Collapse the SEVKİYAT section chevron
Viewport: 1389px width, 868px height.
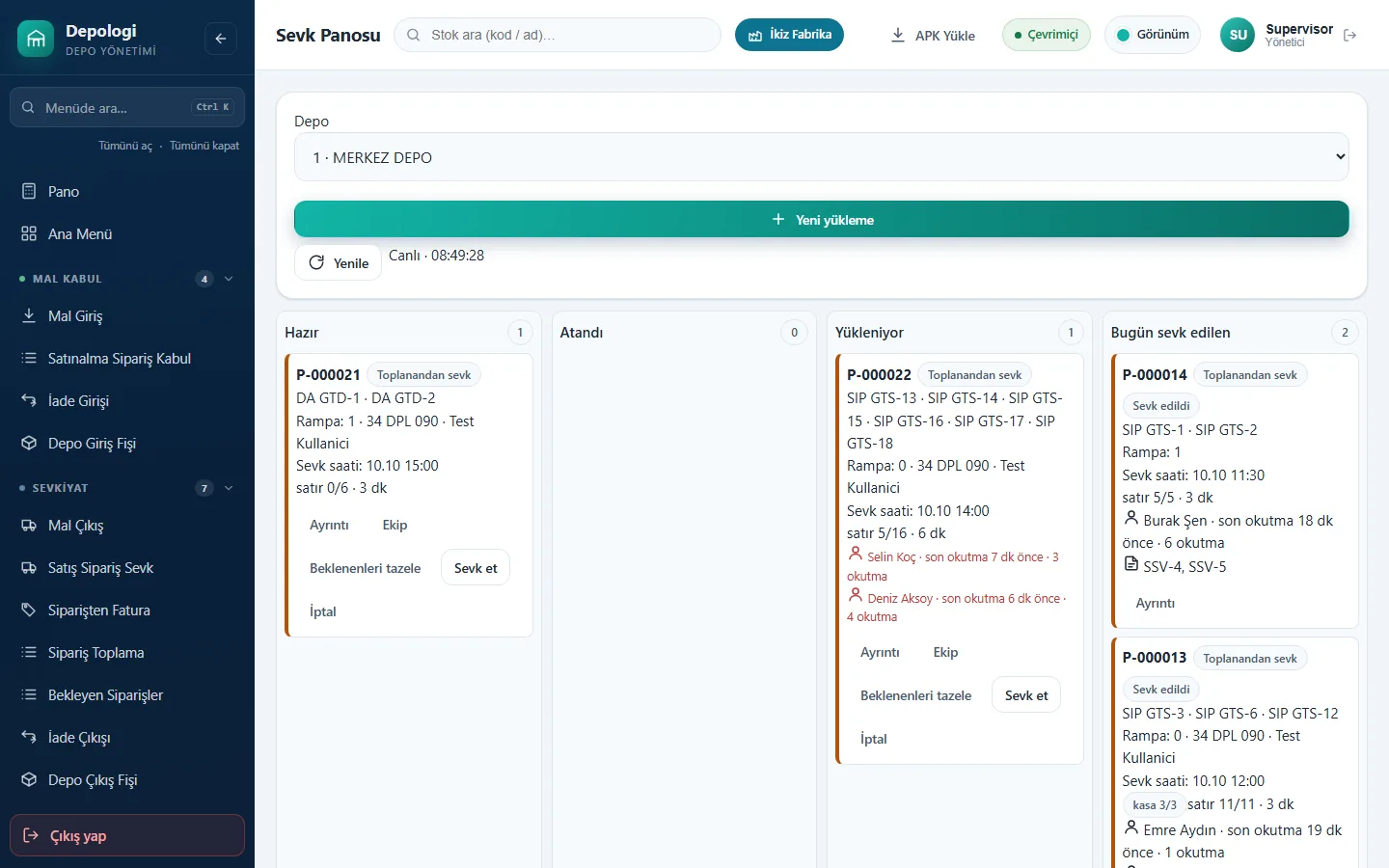click(x=229, y=488)
